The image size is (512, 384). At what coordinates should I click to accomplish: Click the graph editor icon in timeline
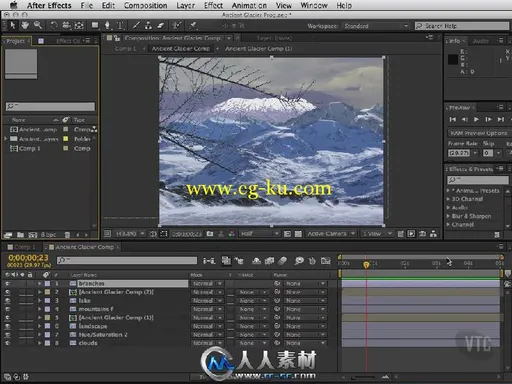[326, 261]
